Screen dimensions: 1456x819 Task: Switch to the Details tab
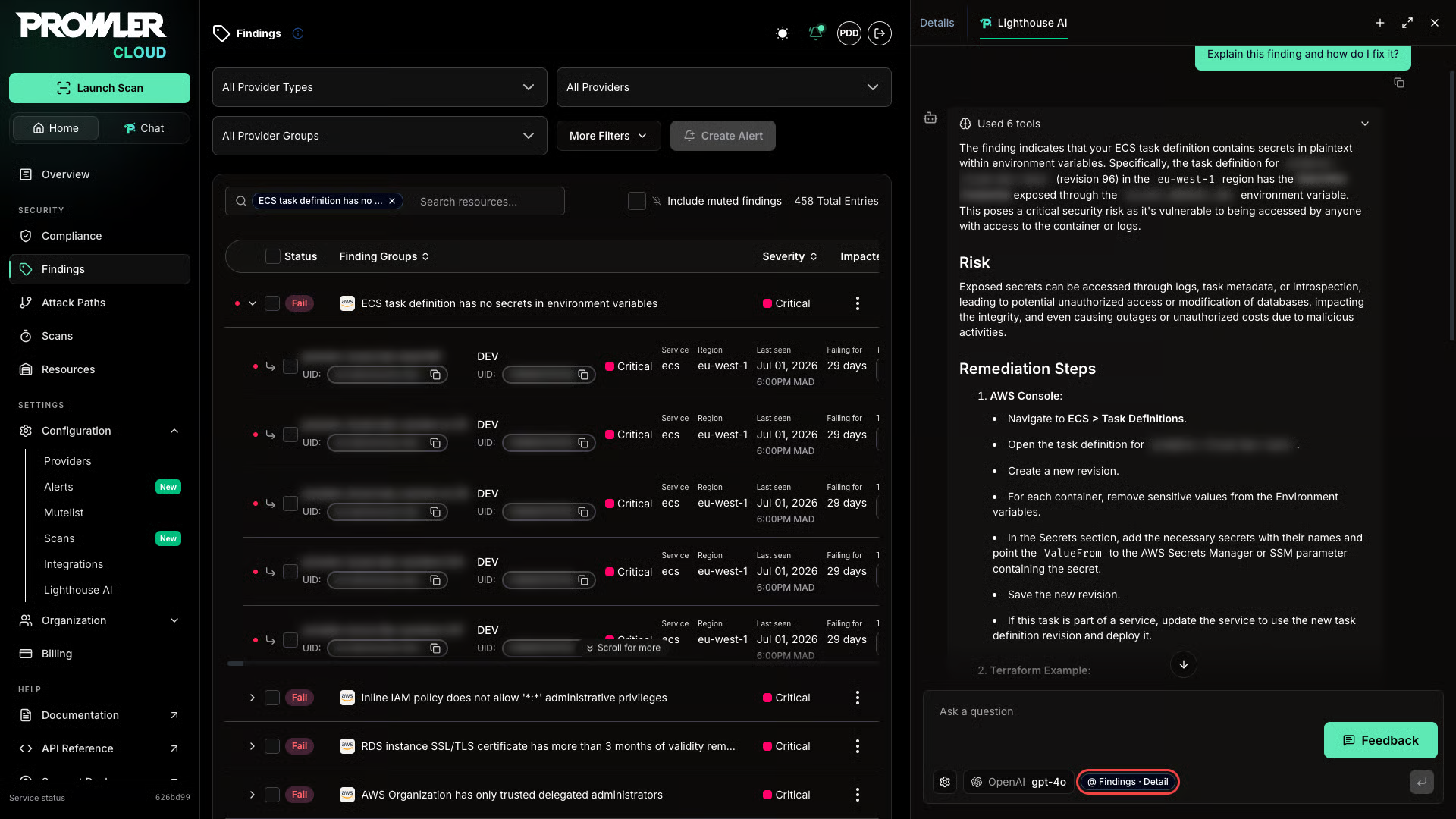[x=937, y=23]
